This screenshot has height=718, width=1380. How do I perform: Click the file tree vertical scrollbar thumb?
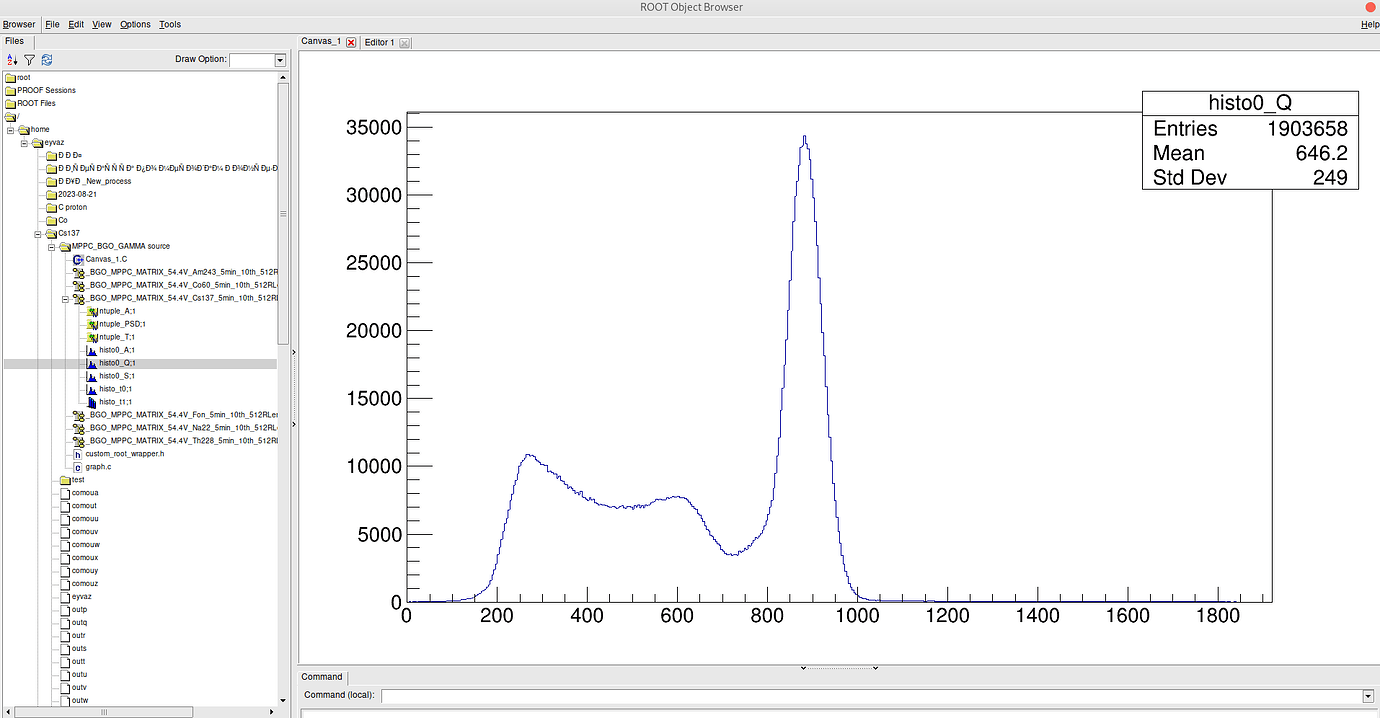tap(284, 212)
